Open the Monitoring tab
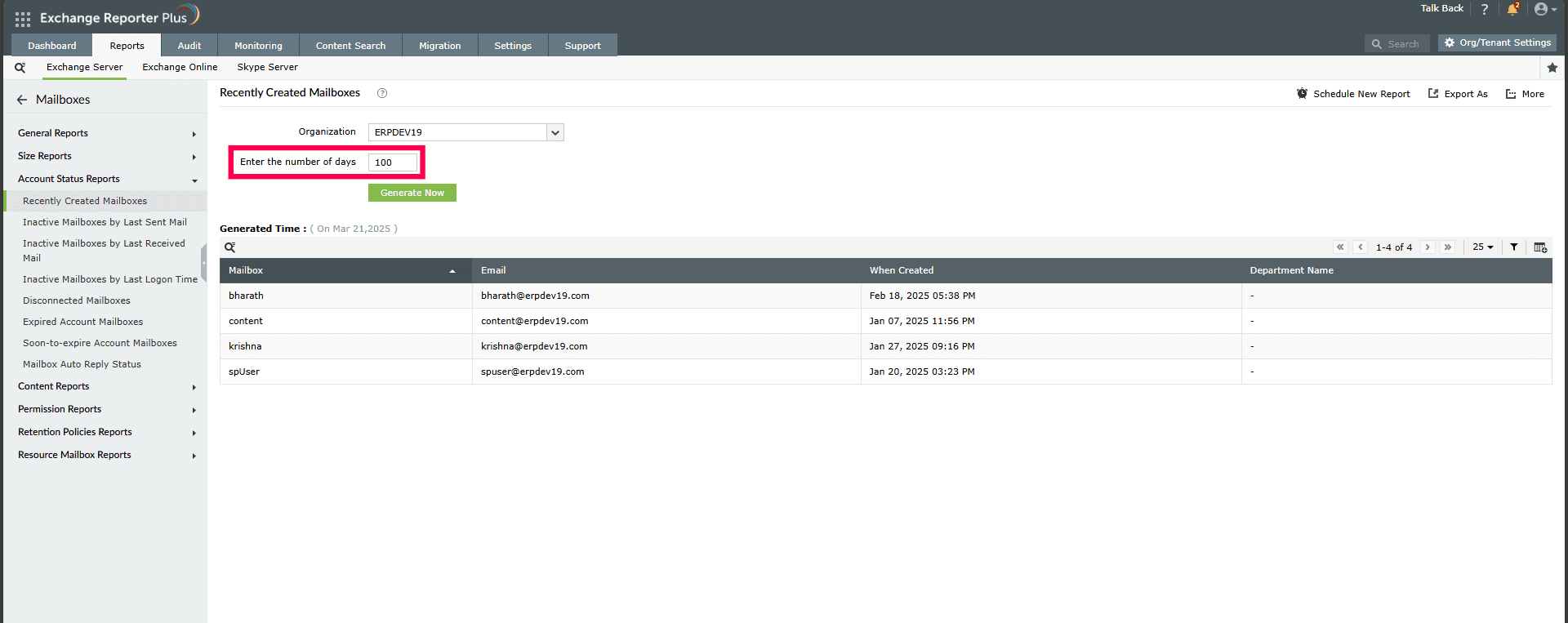This screenshot has height=623, width=1568. pos(258,46)
